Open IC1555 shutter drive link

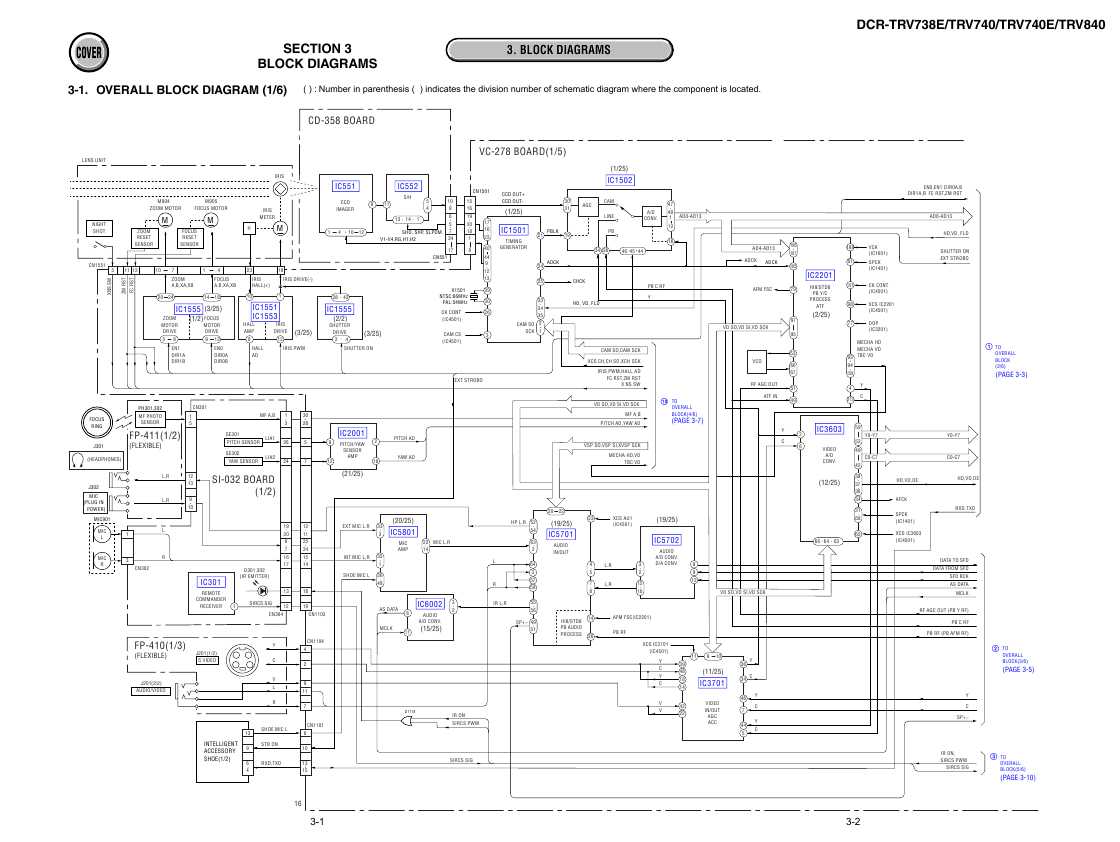(339, 309)
